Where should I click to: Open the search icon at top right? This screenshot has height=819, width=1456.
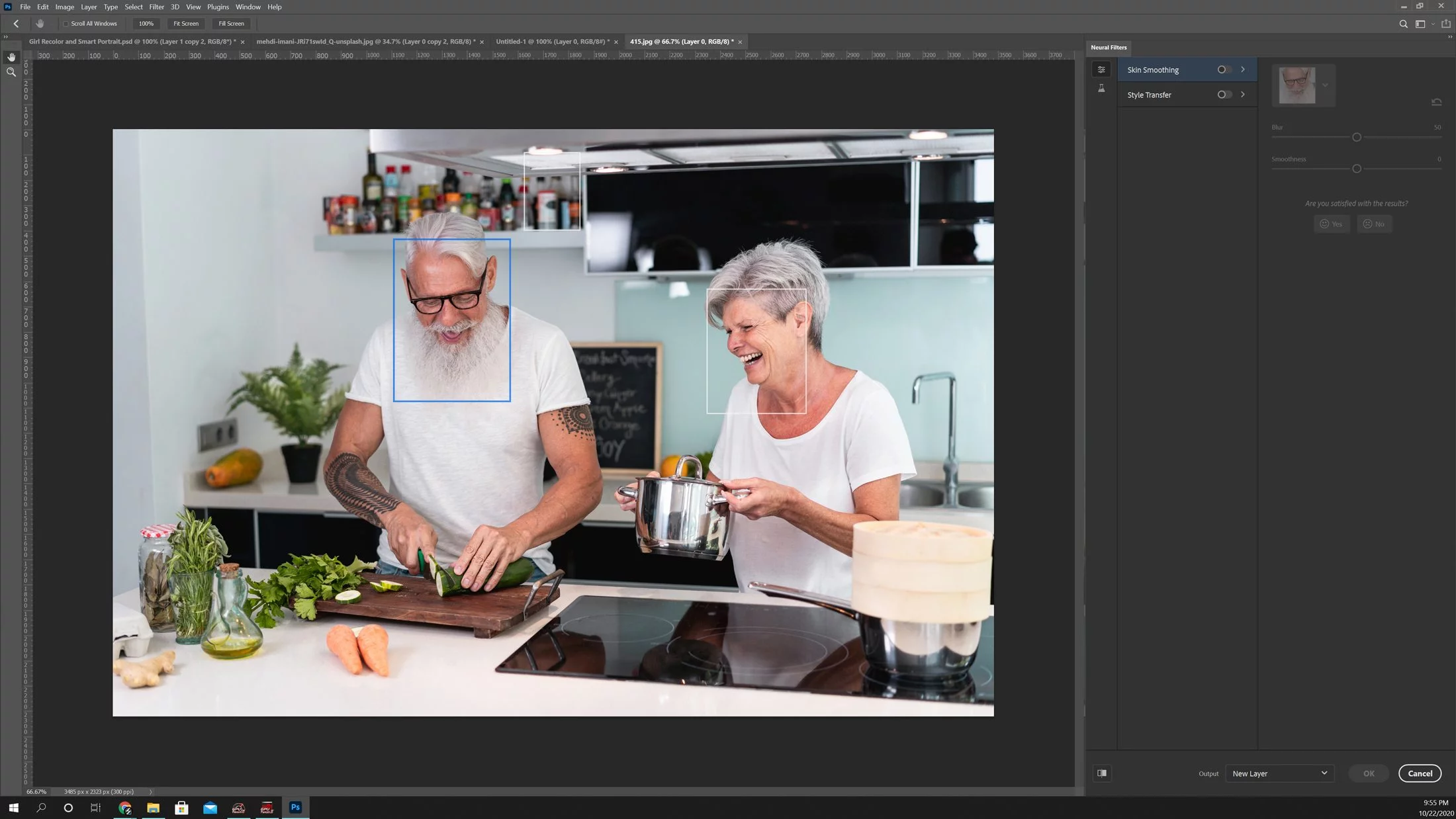(x=1403, y=24)
